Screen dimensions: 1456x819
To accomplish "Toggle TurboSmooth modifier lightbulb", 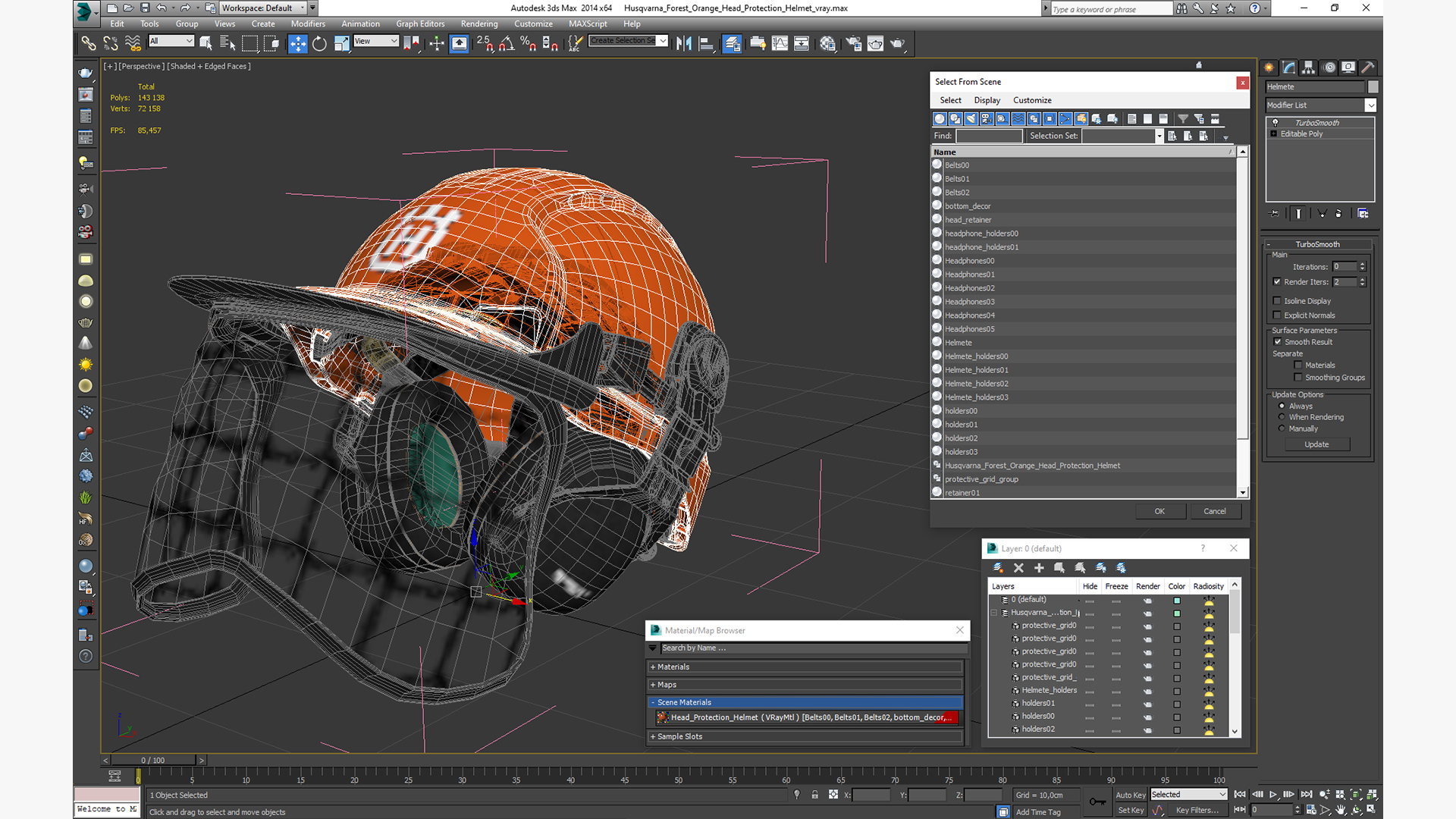I will coord(1275,123).
